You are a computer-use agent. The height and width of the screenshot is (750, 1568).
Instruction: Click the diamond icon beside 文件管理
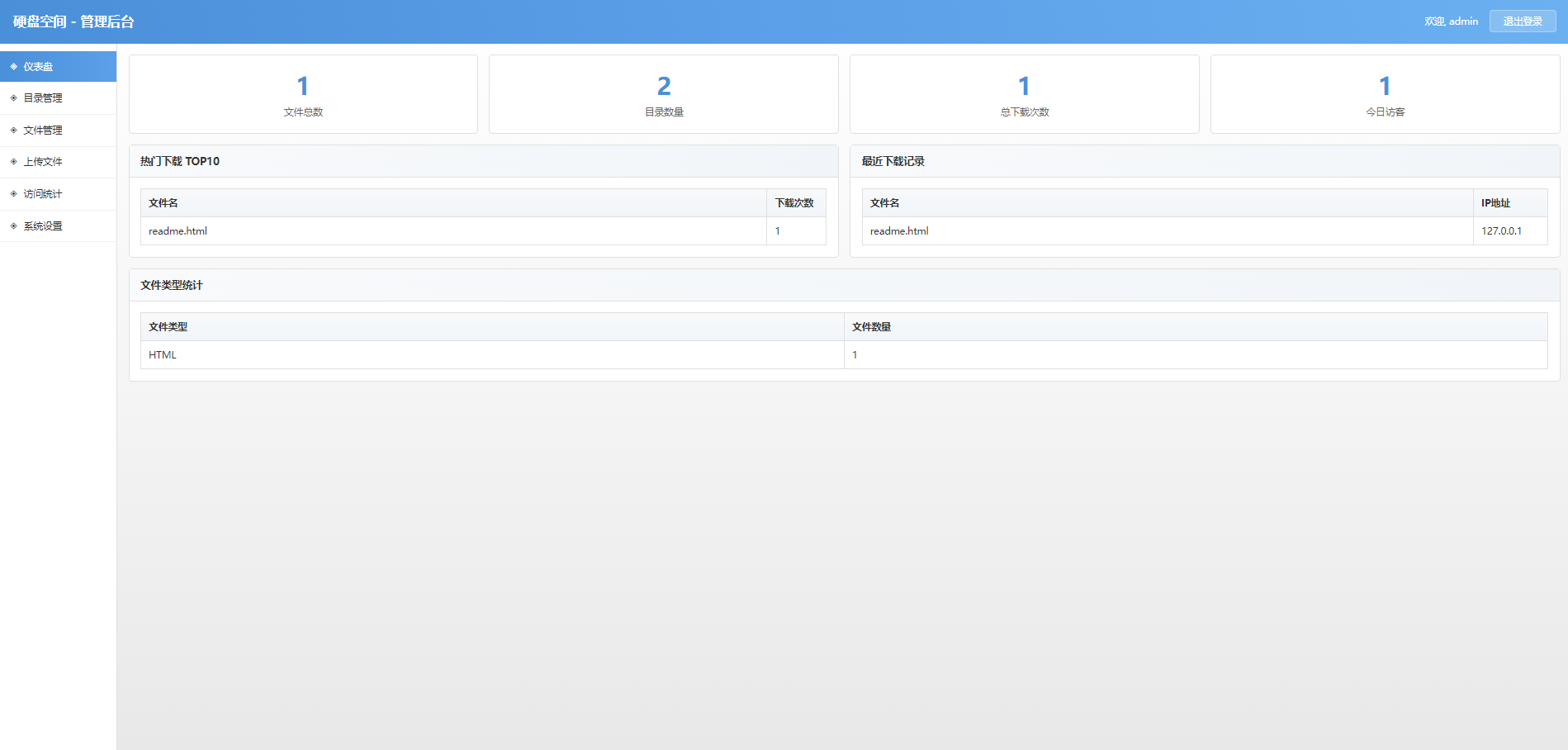tap(14, 131)
